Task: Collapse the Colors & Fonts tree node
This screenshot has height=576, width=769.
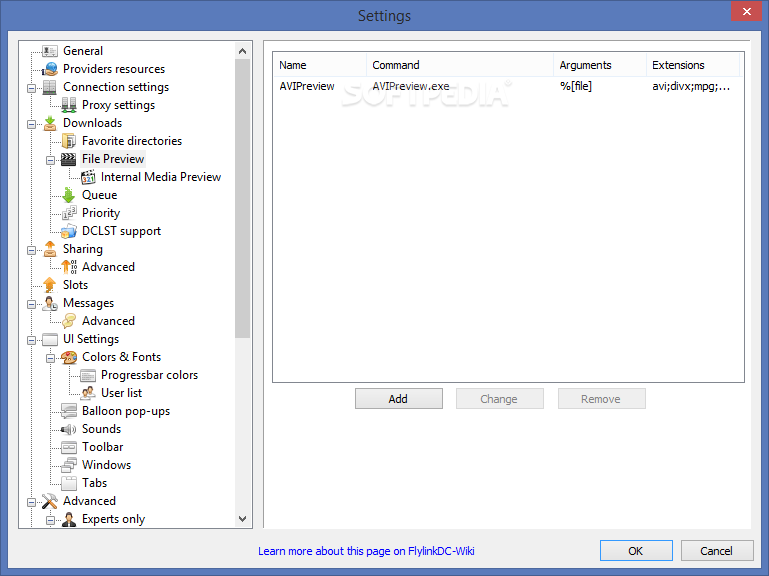Action: [x=50, y=358]
